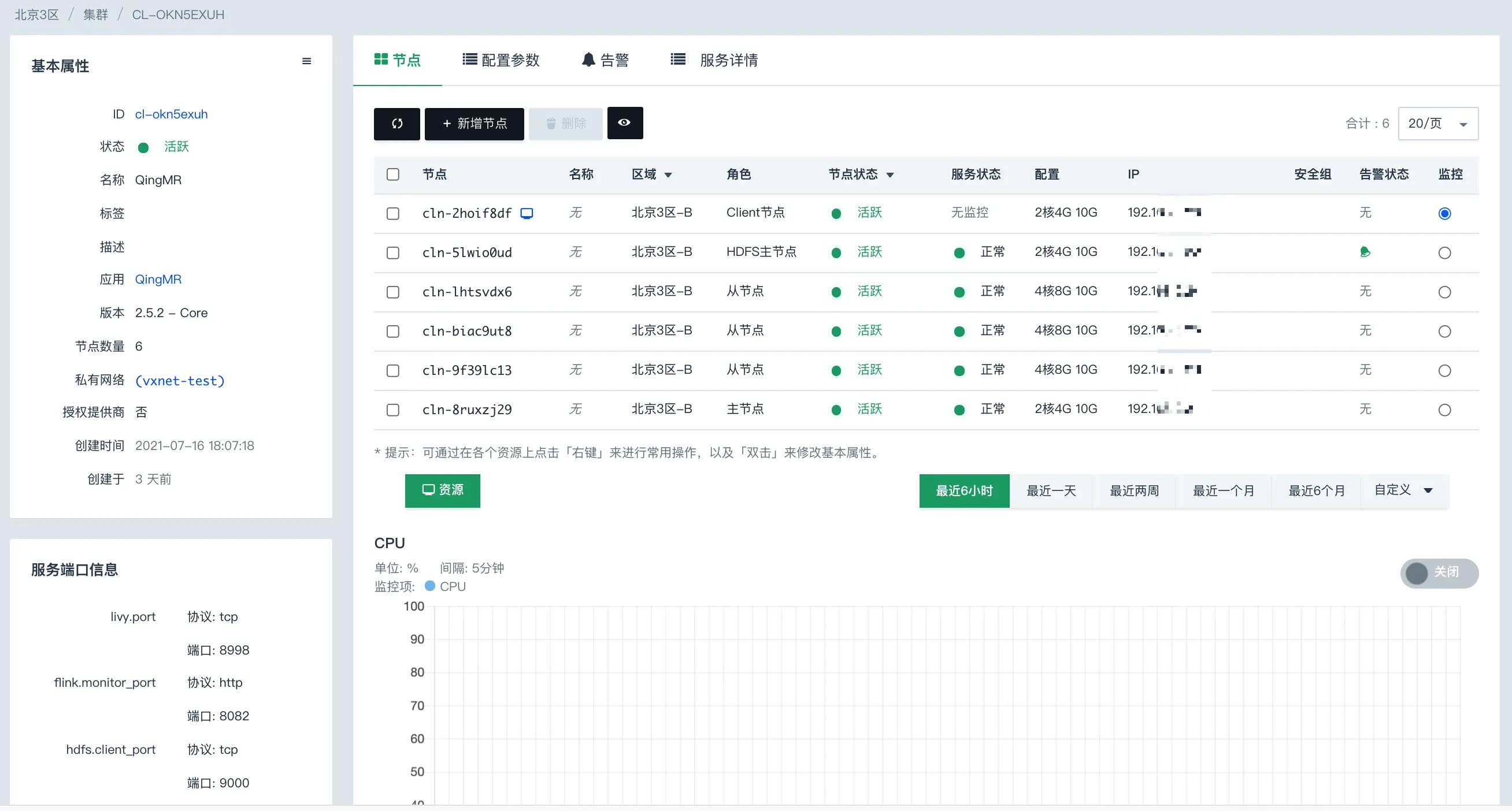
Task: Open the QingMR application link
Action: [x=158, y=279]
